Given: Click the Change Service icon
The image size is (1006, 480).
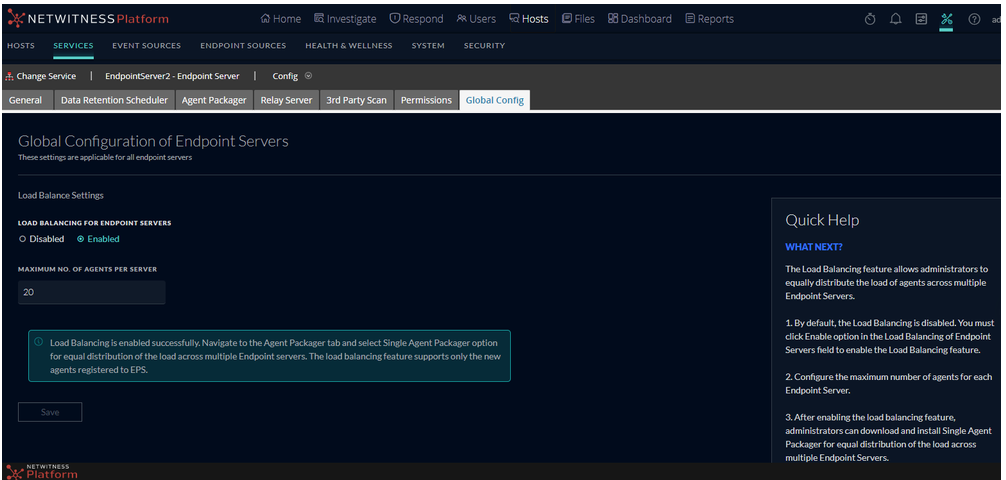Looking at the screenshot, I should (x=10, y=76).
